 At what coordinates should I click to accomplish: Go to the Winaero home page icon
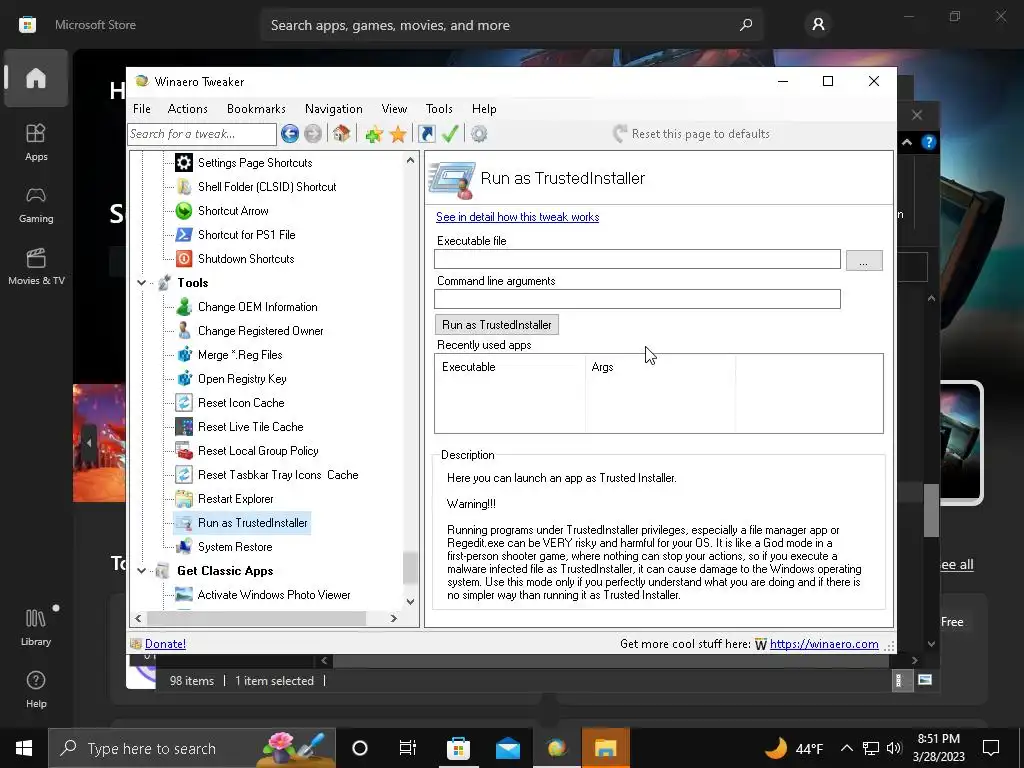point(341,134)
